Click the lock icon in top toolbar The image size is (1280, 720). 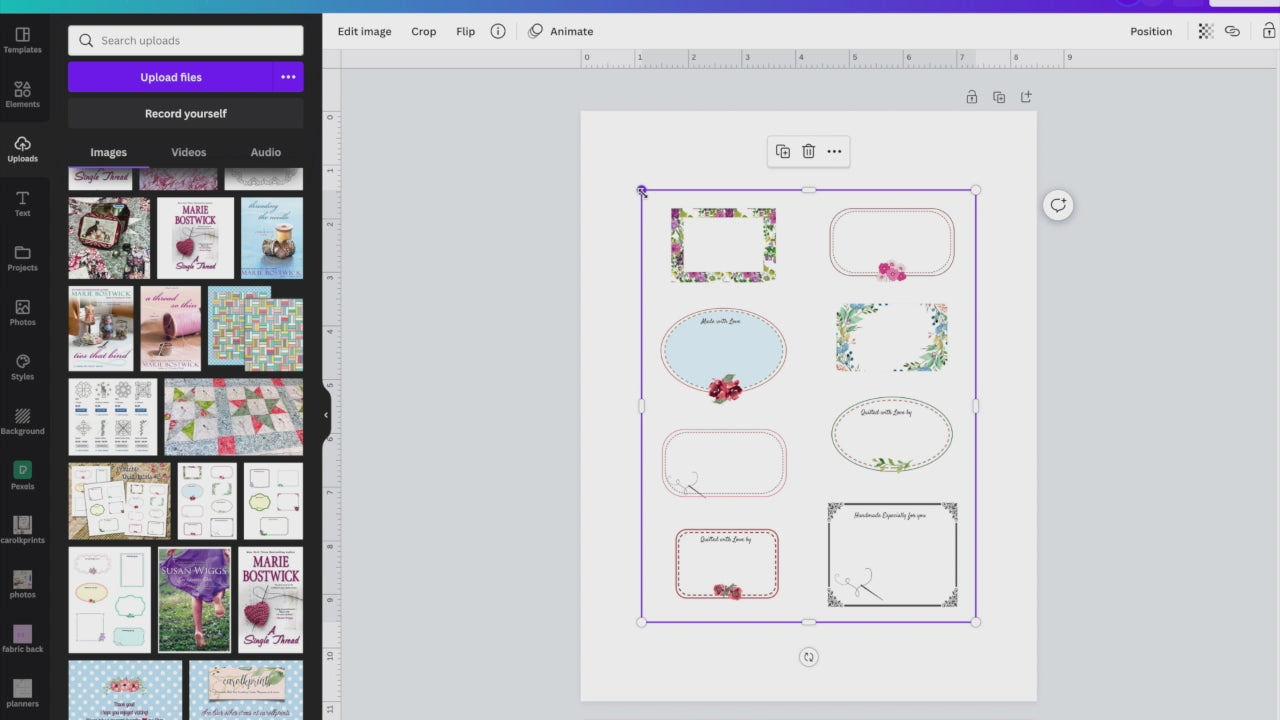[x=1270, y=31]
